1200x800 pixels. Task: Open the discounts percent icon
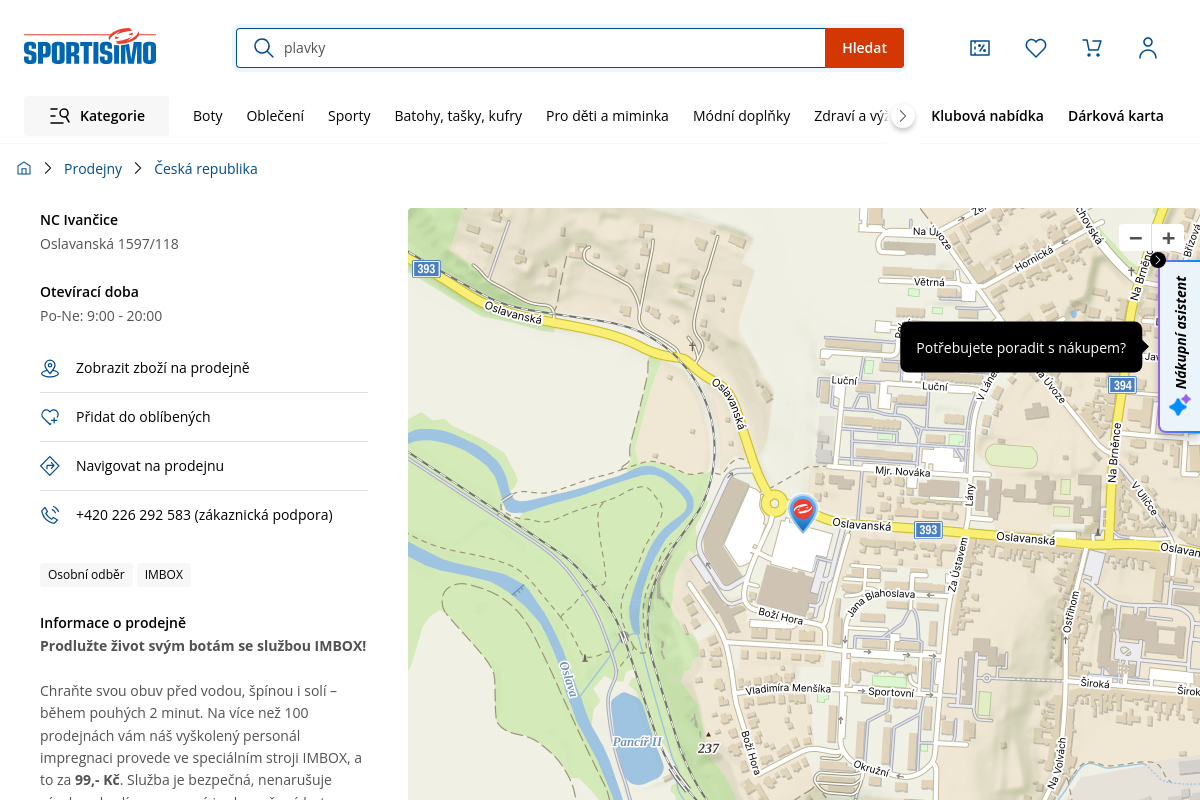pyautogui.click(x=980, y=48)
